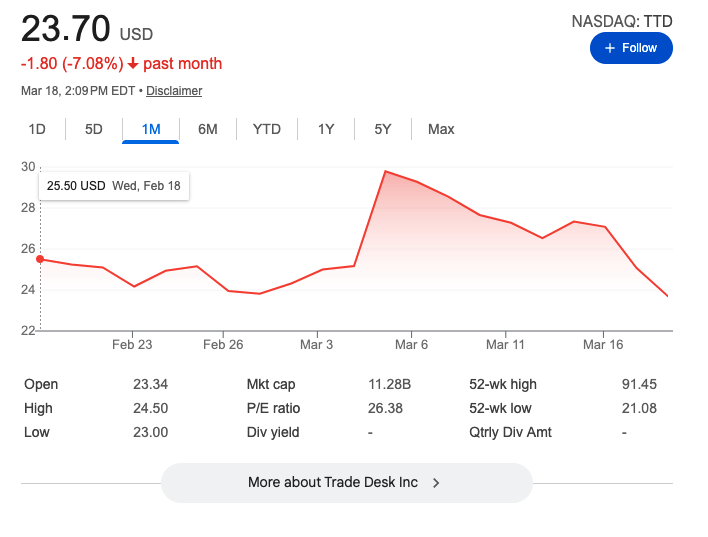Image resolution: width=708 pixels, height=537 pixels.
Task: Click the 52-wk low value 21.08
Action: coord(639,408)
